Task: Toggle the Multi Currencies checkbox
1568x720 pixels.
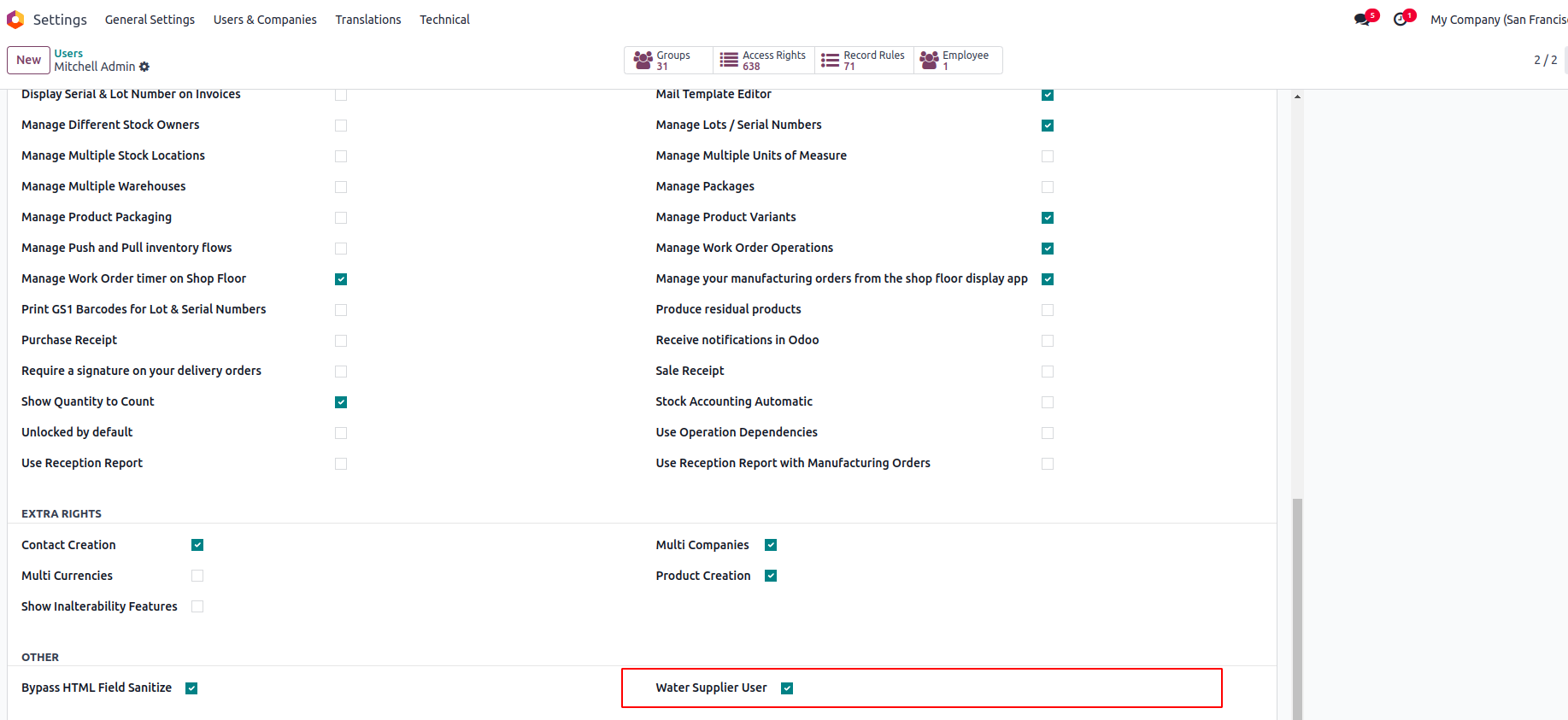Action: click(x=197, y=576)
